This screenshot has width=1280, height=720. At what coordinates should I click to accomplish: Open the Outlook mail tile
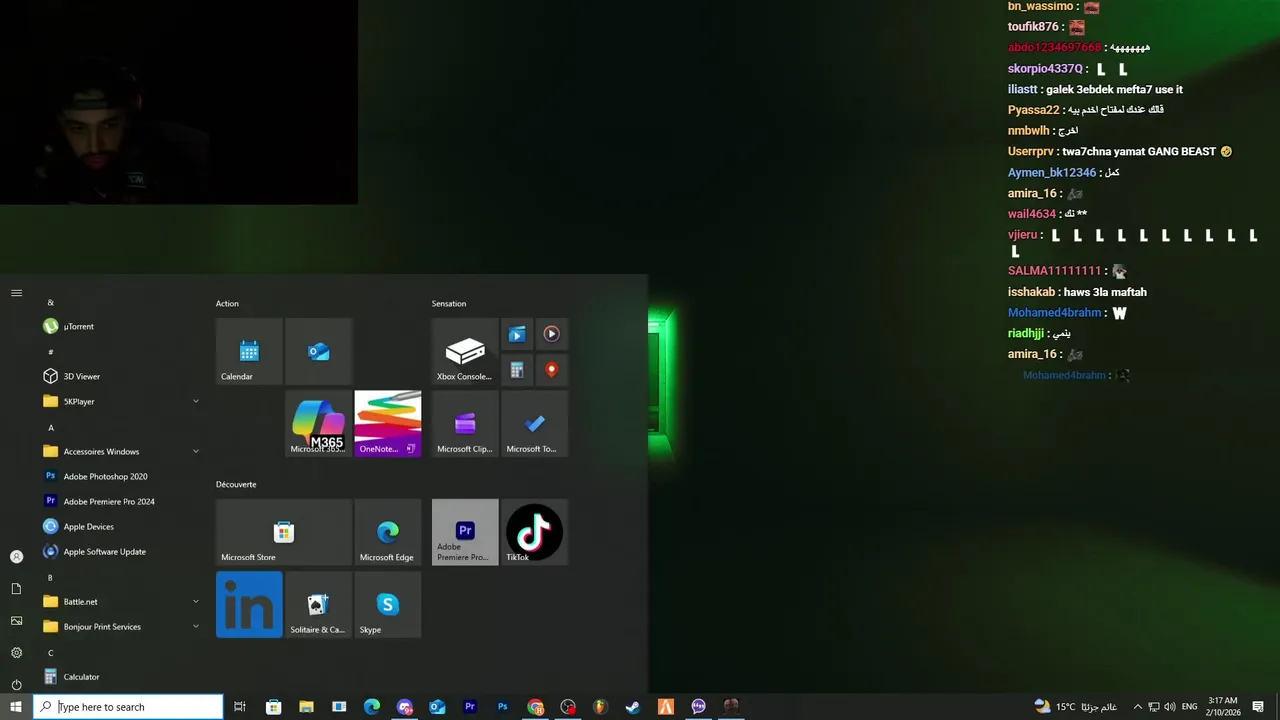[x=318, y=351]
